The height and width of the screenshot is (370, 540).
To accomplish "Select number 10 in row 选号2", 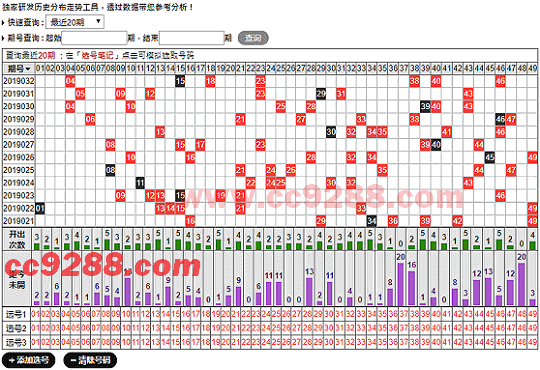I will pyautogui.click(x=126, y=328).
